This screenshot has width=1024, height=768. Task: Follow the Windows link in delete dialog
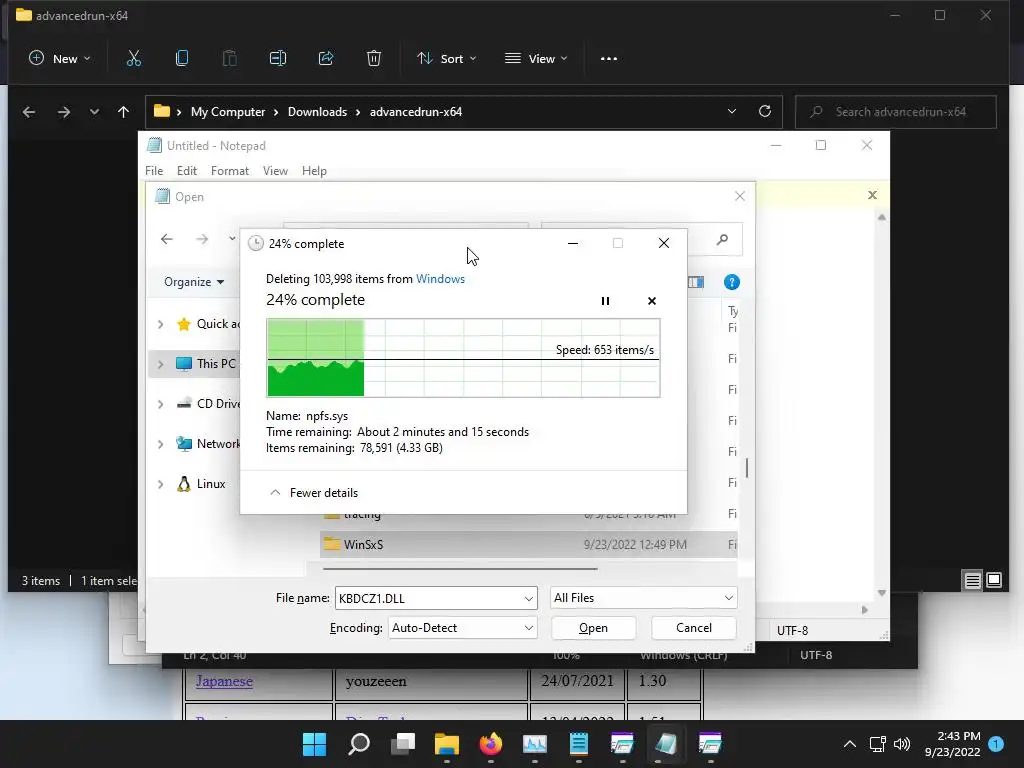pyautogui.click(x=440, y=279)
